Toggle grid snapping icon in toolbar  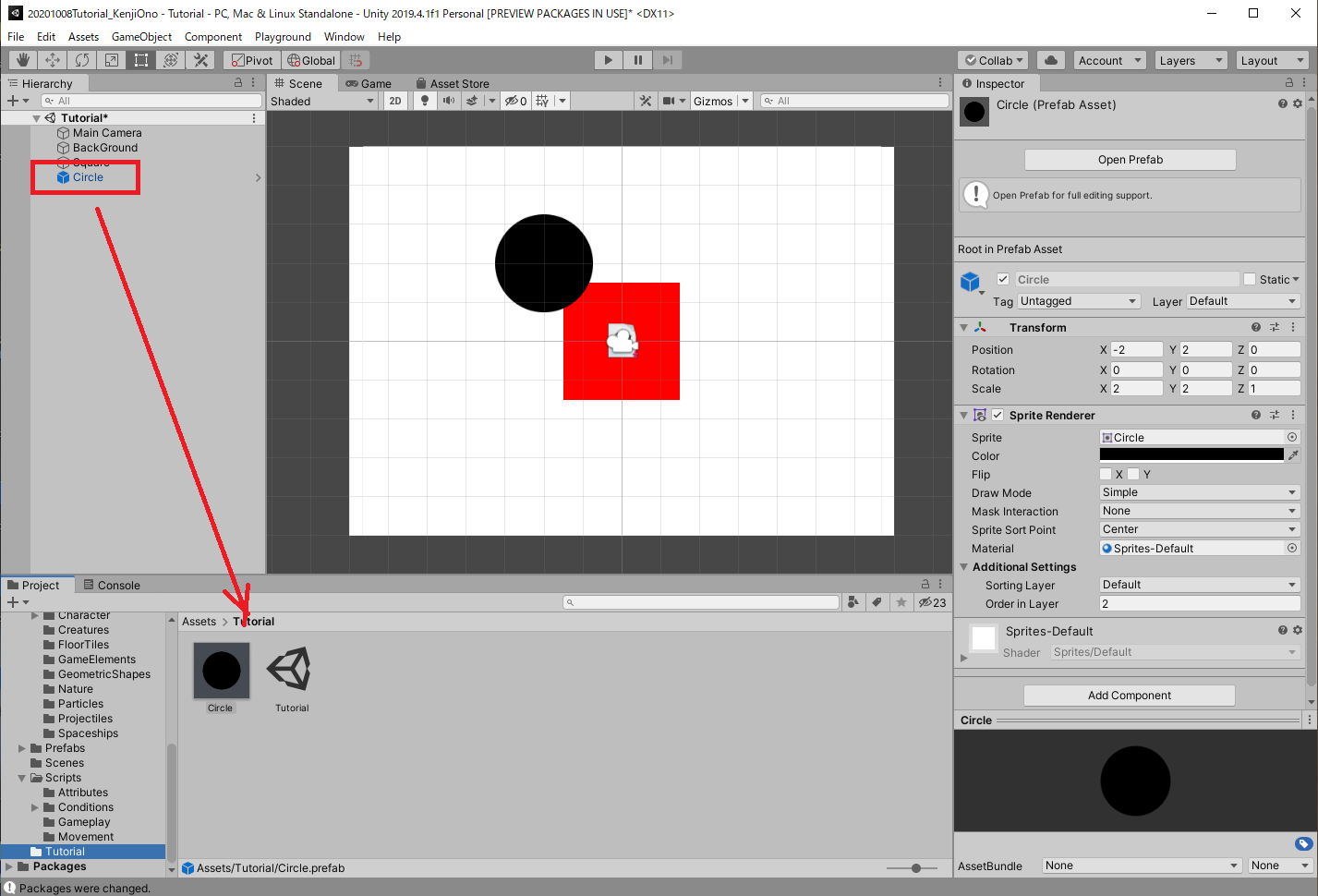point(357,60)
